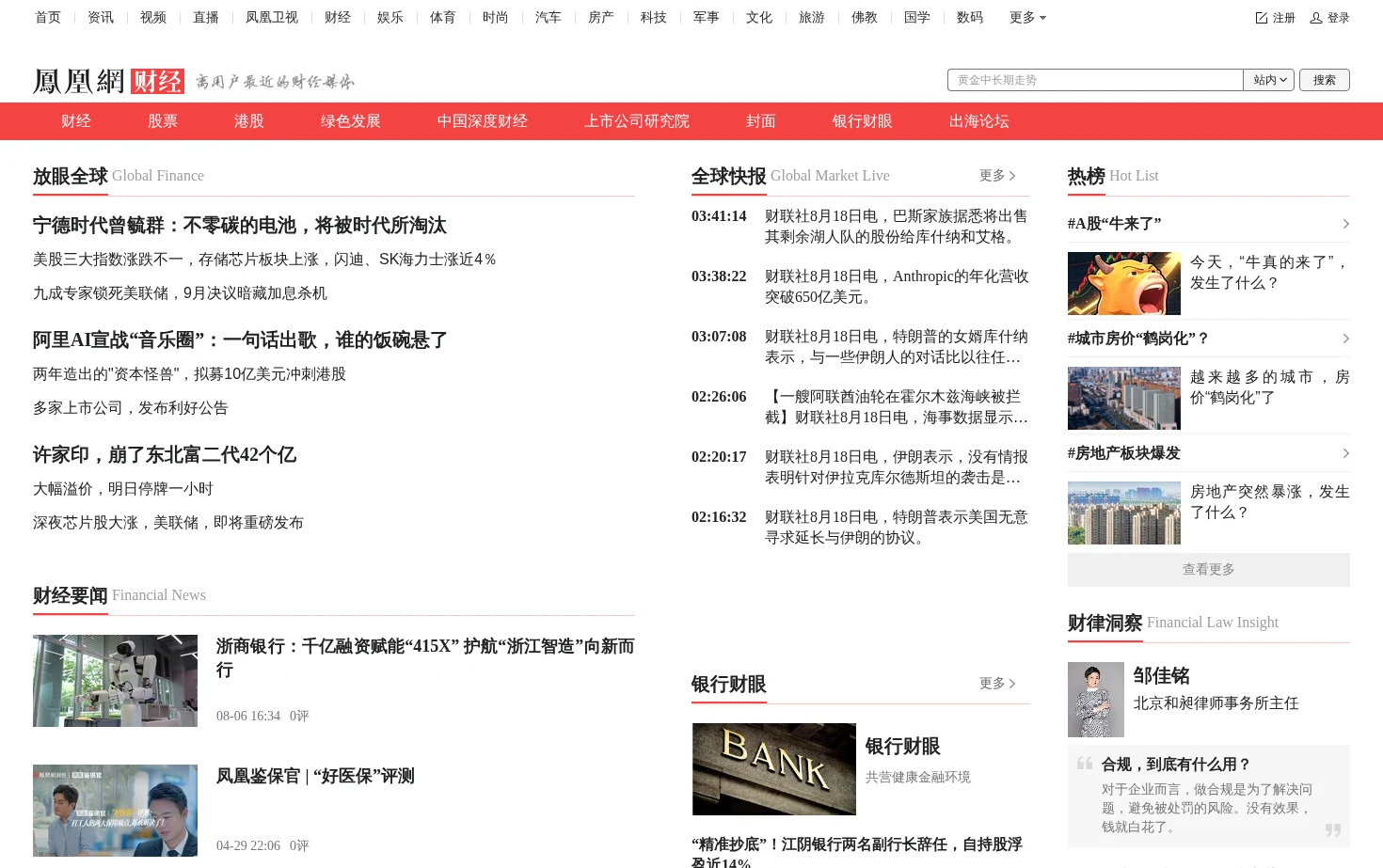Open the 02:16:32 特朗普 news flash

coord(897,528)
